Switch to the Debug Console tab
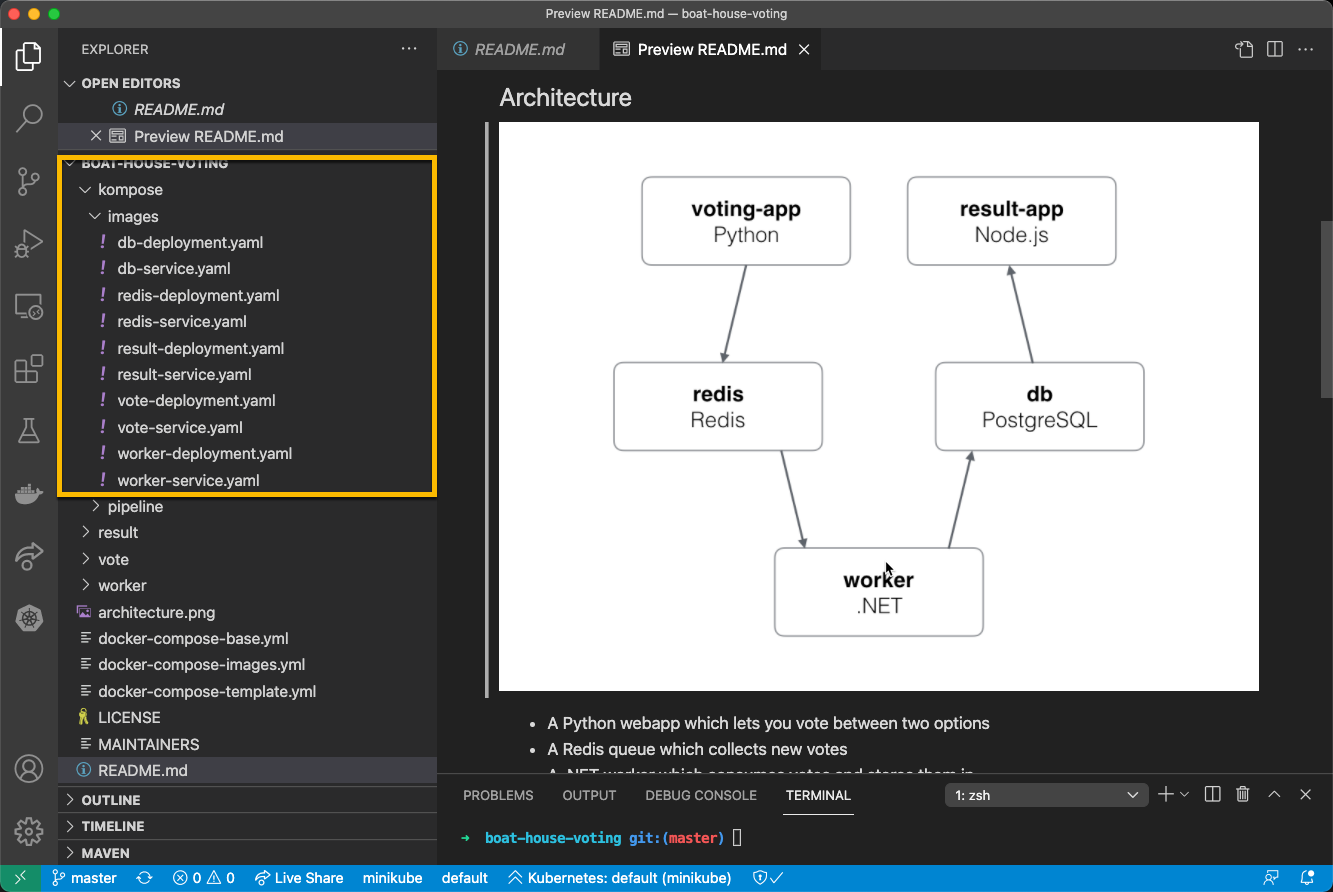Viewport: 1333px width, 892px height. tap(701, 795)
